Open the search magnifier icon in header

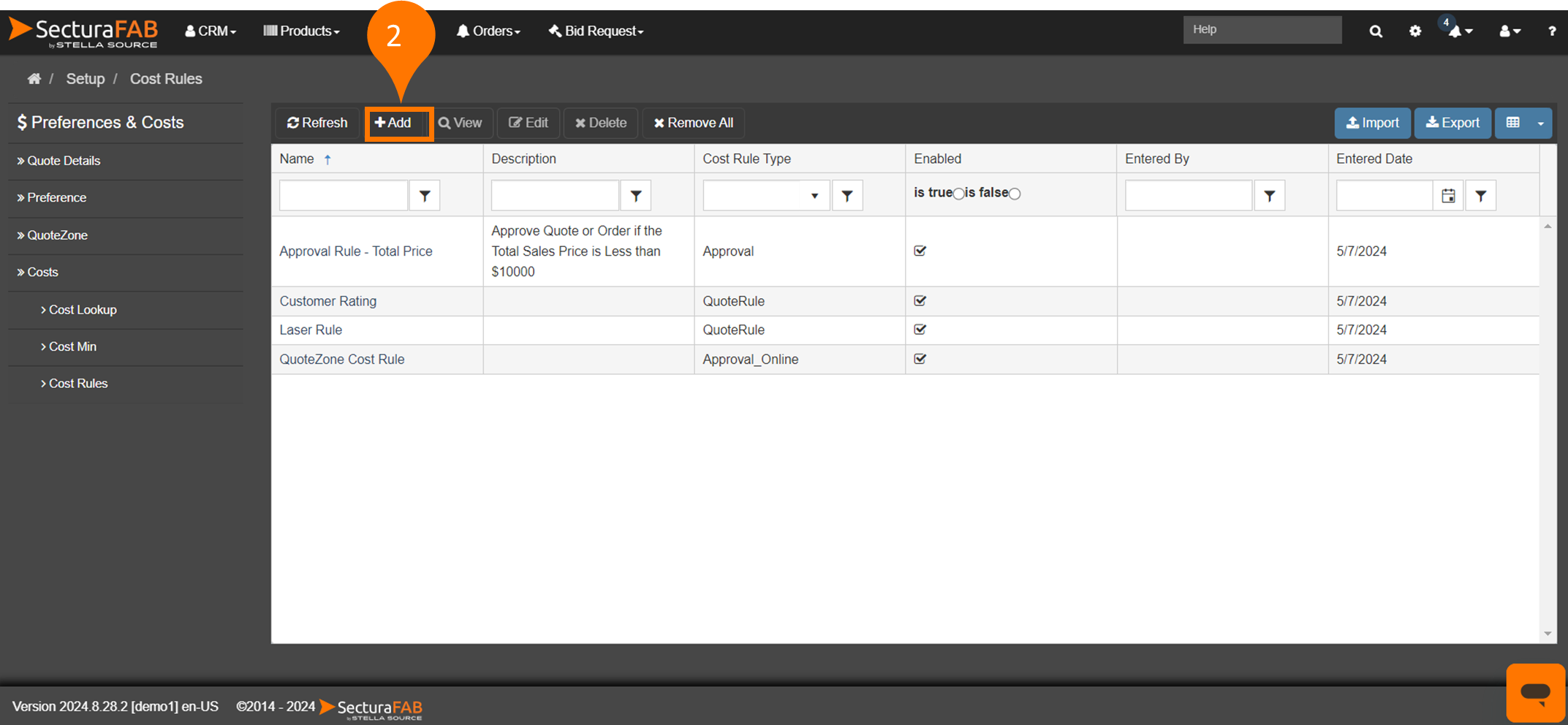point(1376,31)
